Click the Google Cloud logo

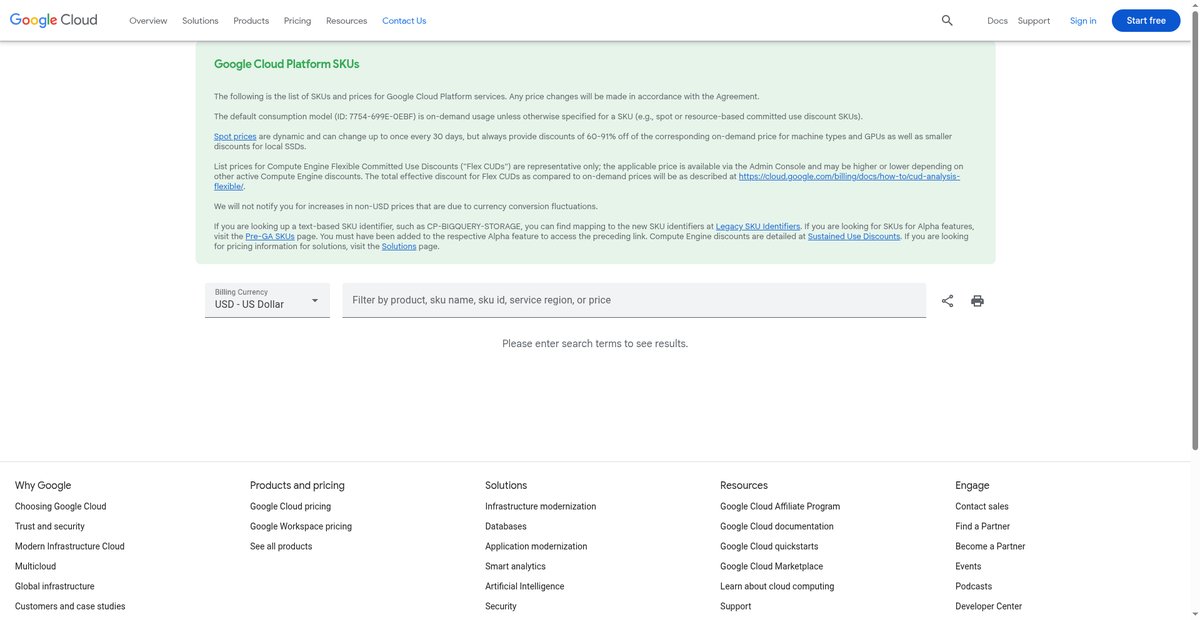click(x=54, y=20)
